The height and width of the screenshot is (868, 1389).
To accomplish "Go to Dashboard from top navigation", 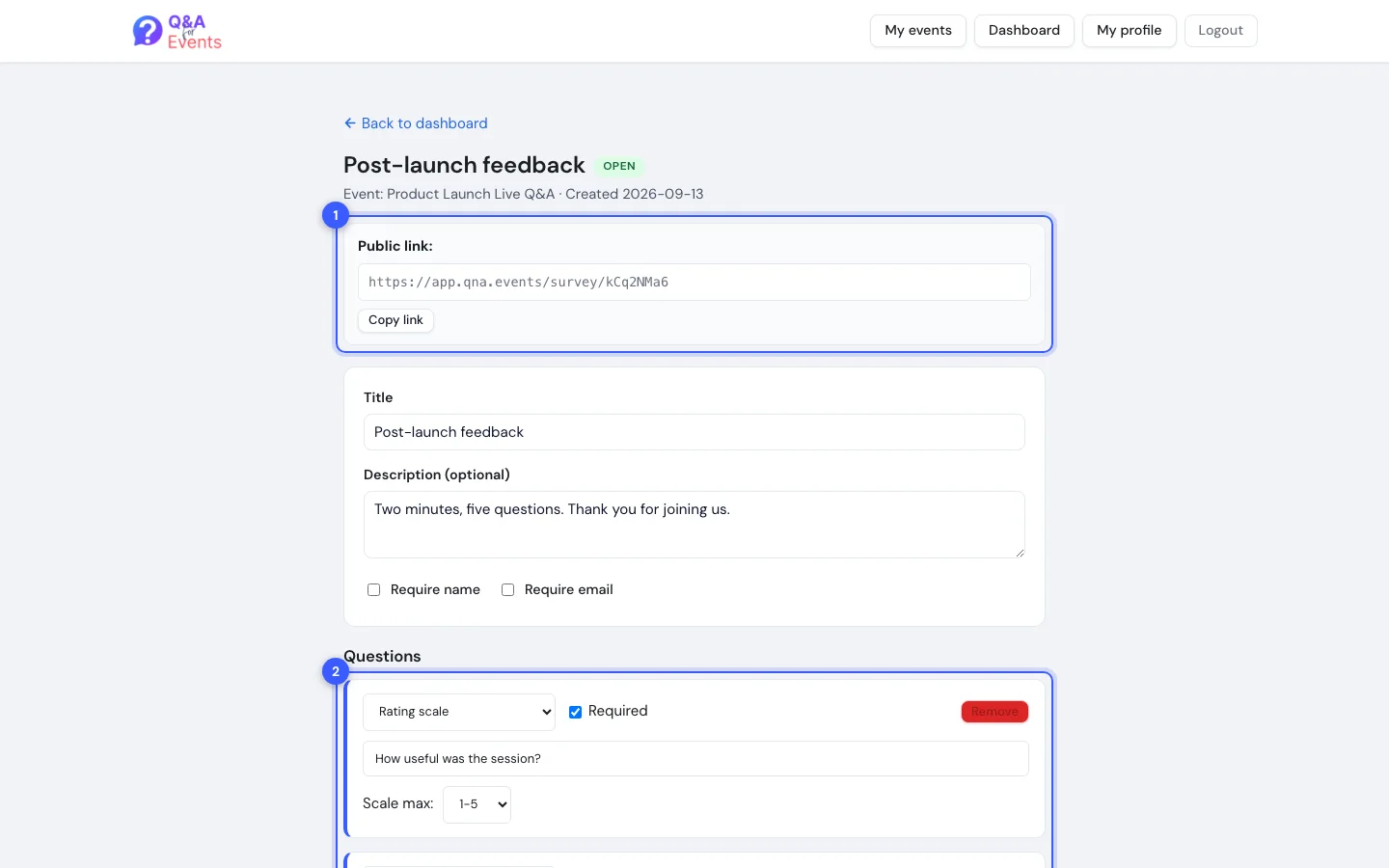I will click(x=1023, y=31).
